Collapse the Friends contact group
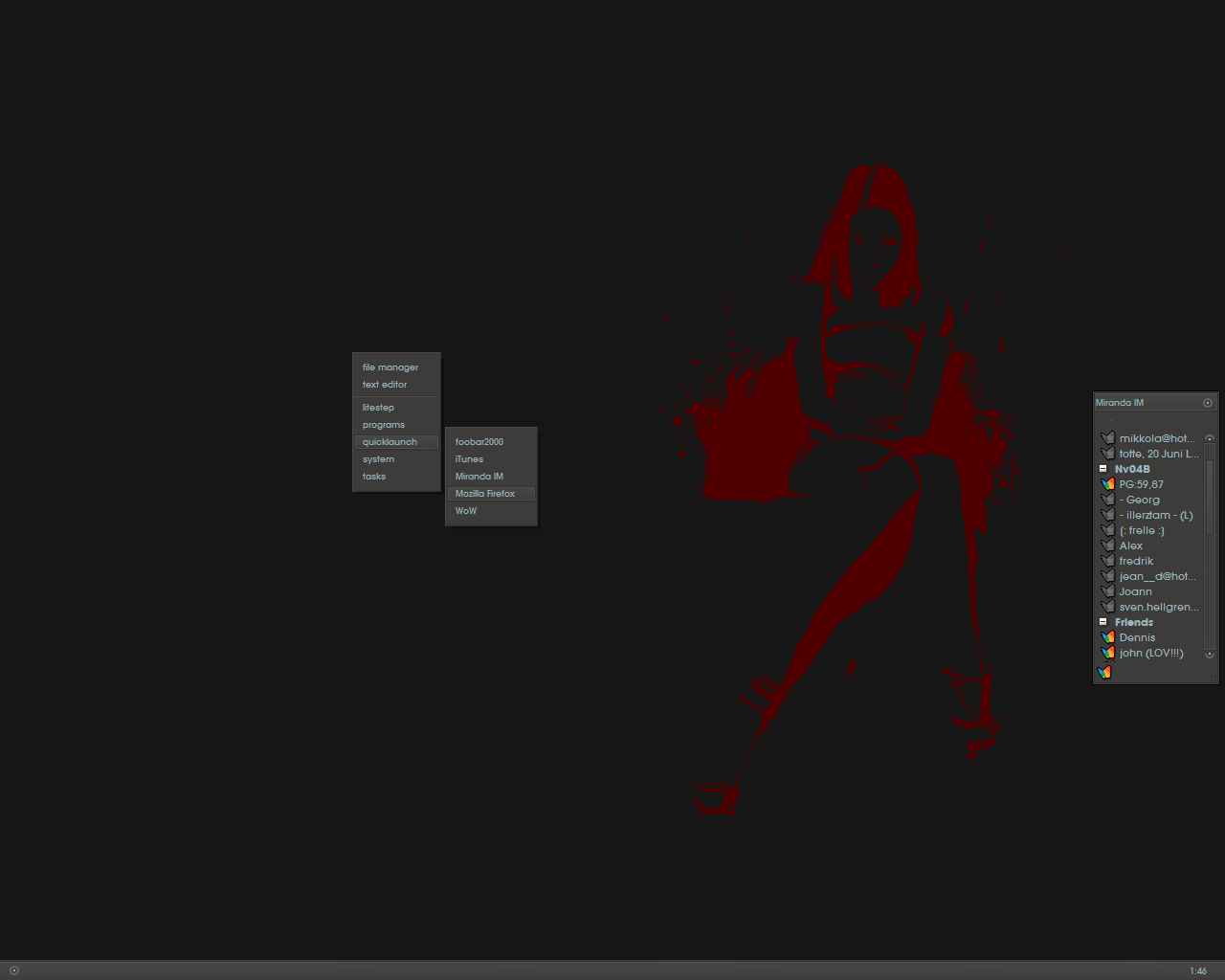This screenshot has width=1225, height=980. point(1102,622)
